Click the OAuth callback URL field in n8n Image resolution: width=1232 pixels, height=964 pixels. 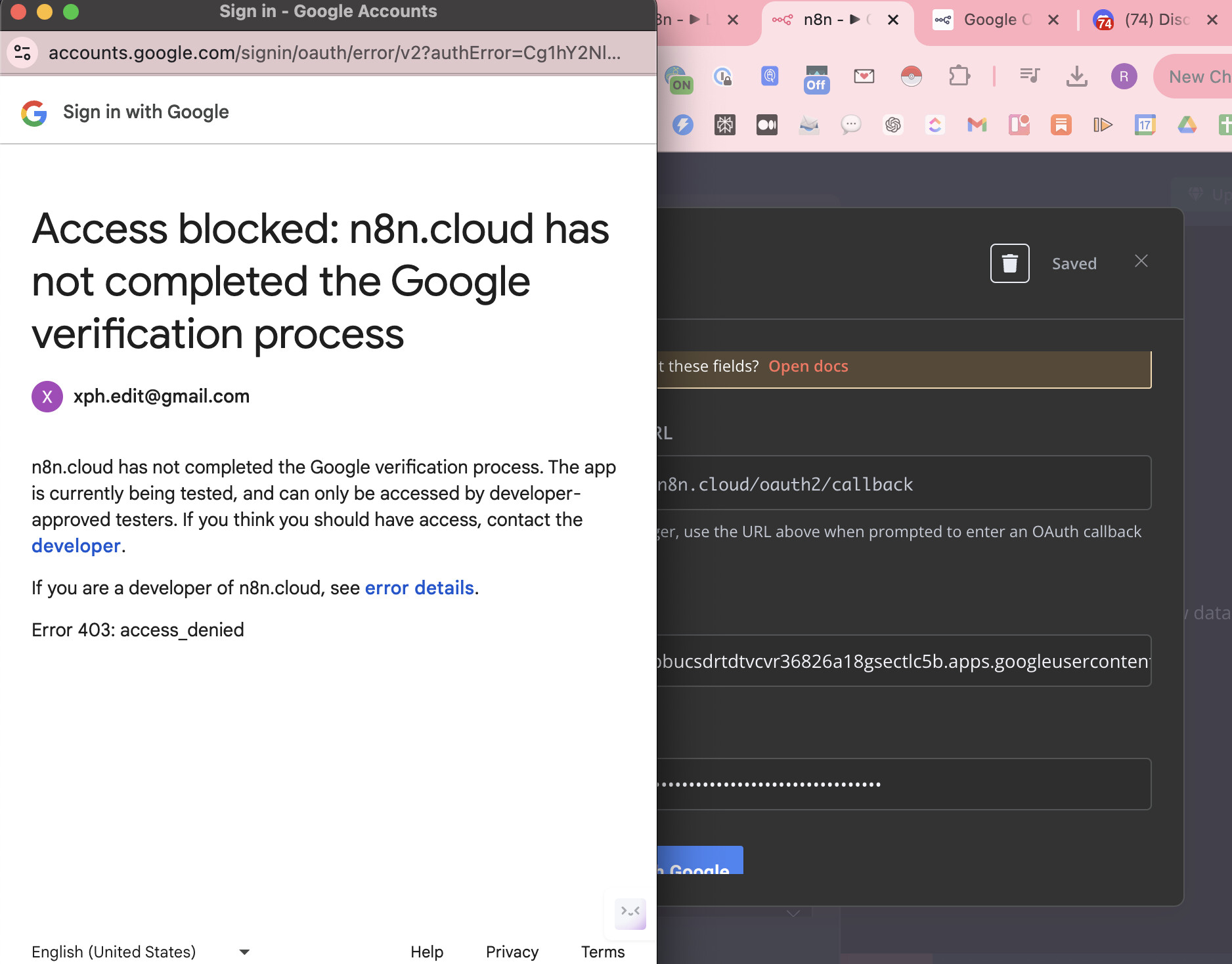(904, 483)
